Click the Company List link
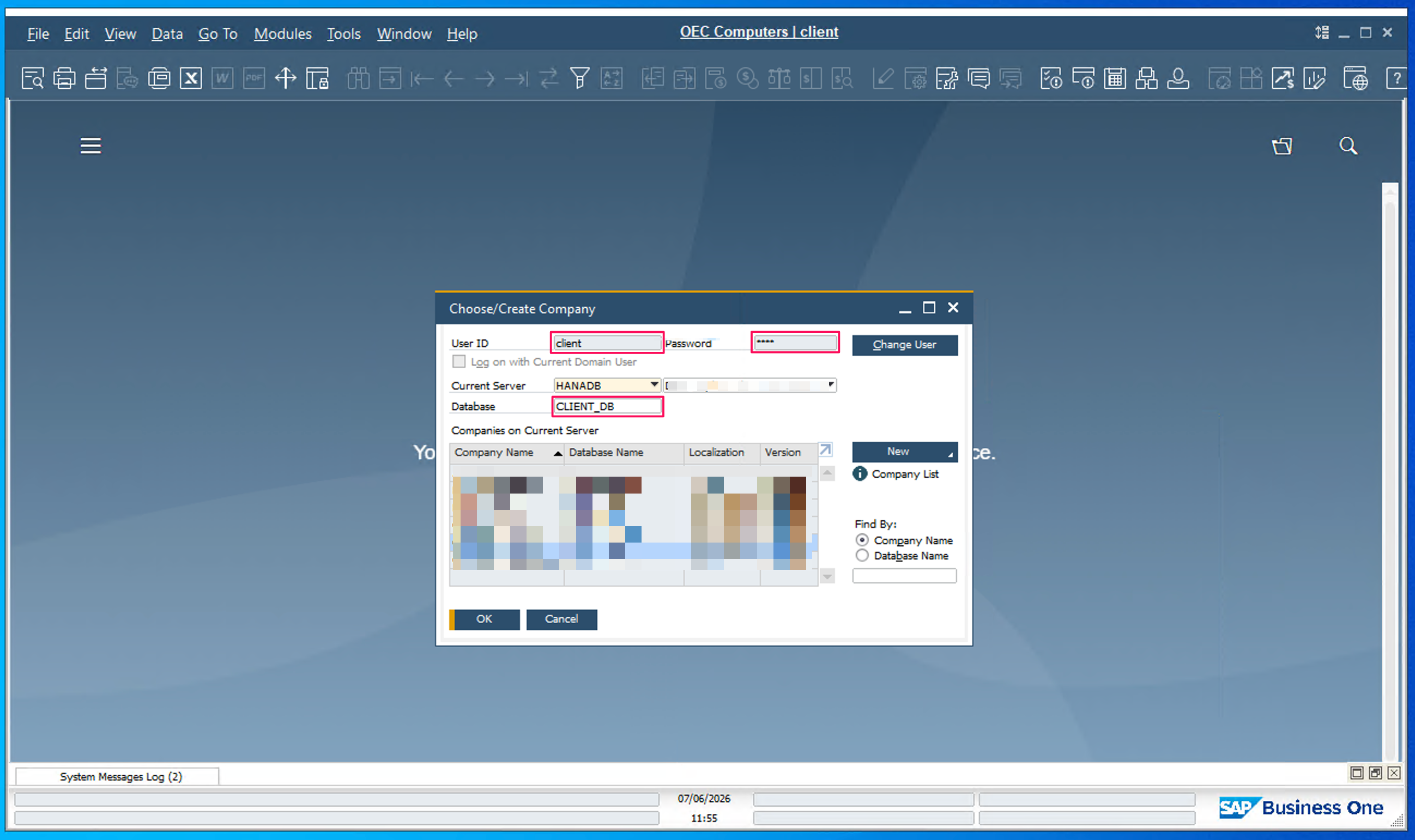1415x840 pixels. coord(905,474)
